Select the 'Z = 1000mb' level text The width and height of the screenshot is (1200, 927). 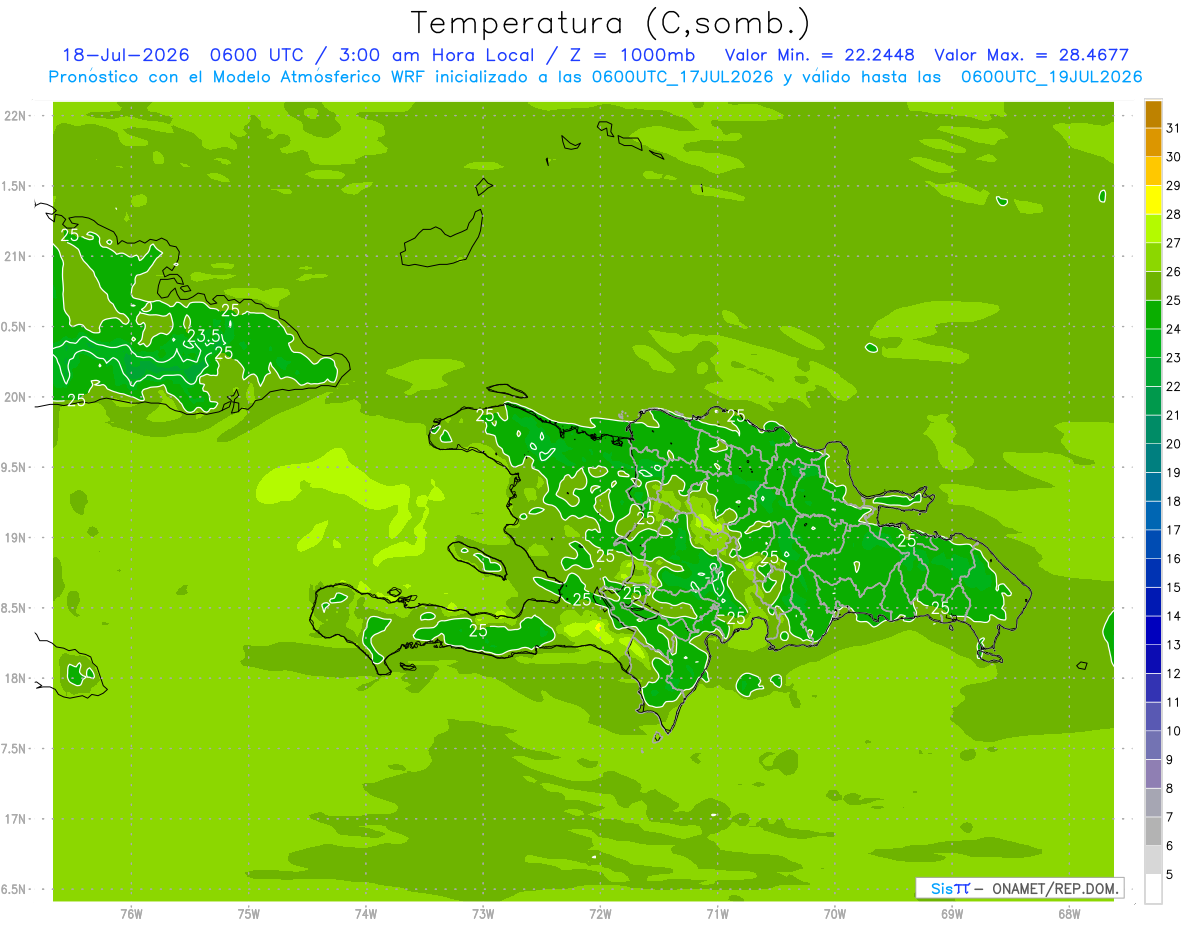tap(632, 56)
